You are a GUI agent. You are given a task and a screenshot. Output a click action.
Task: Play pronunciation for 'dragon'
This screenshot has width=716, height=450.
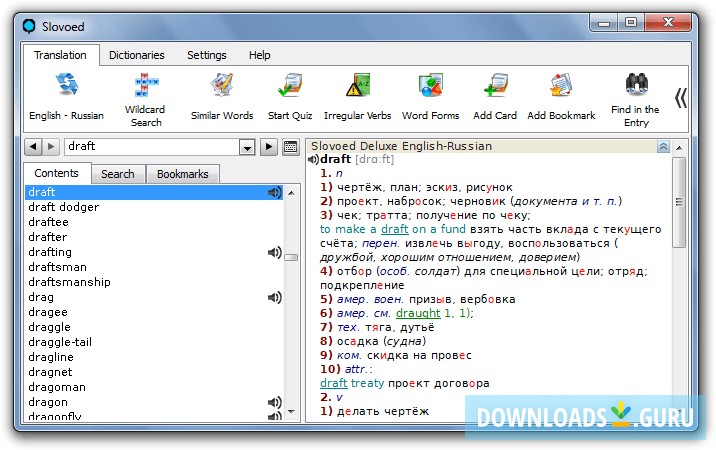click(x=274, y=402)
